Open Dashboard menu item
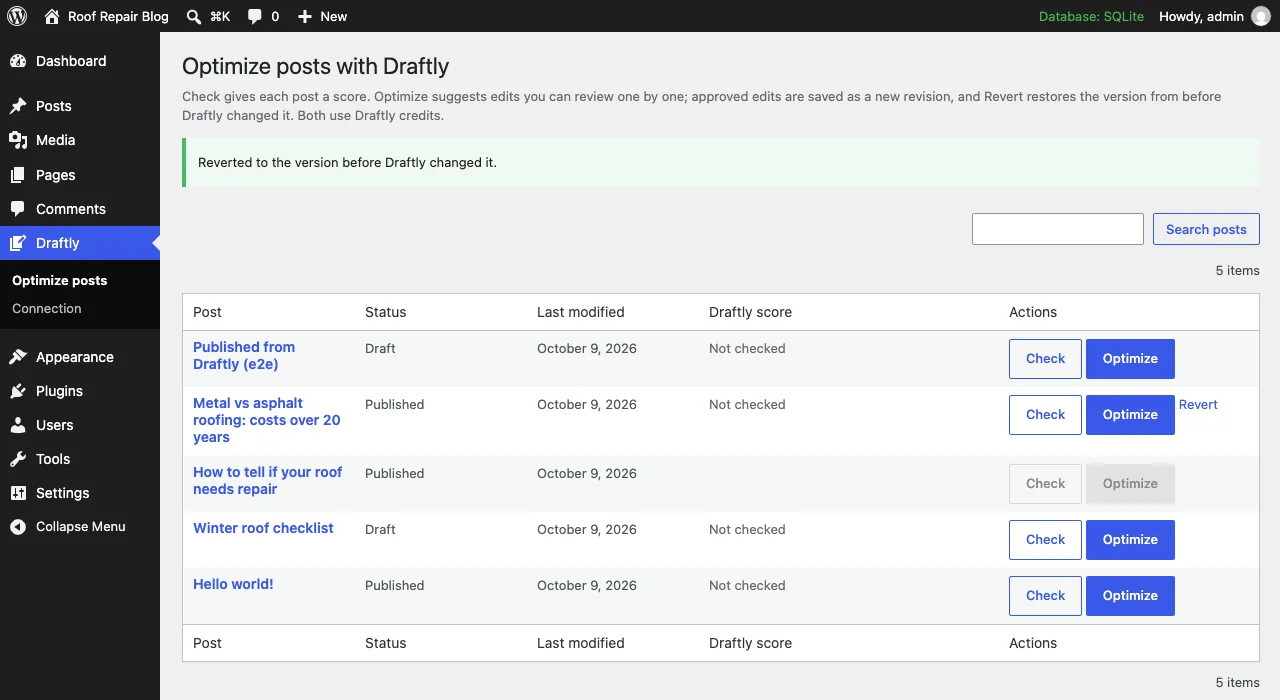The width and height of the screenshot is (1280, 700). (x=80, y=61)
